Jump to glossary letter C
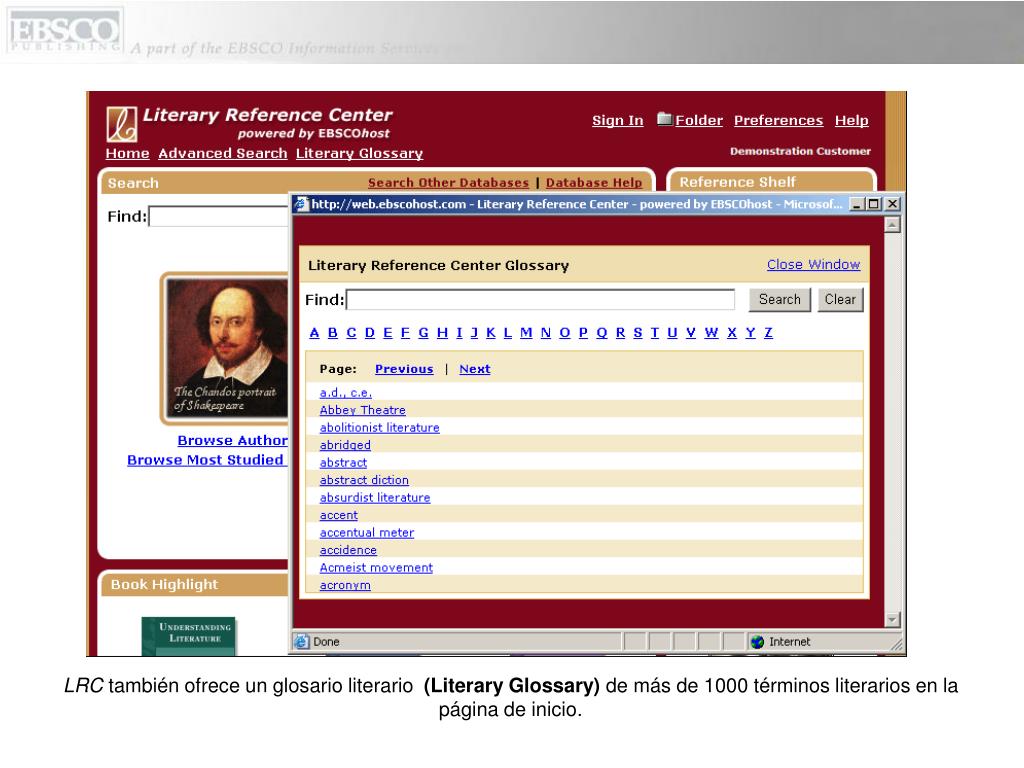The width and height of the screenshot is (1024, 768). (x=351, y=333)
